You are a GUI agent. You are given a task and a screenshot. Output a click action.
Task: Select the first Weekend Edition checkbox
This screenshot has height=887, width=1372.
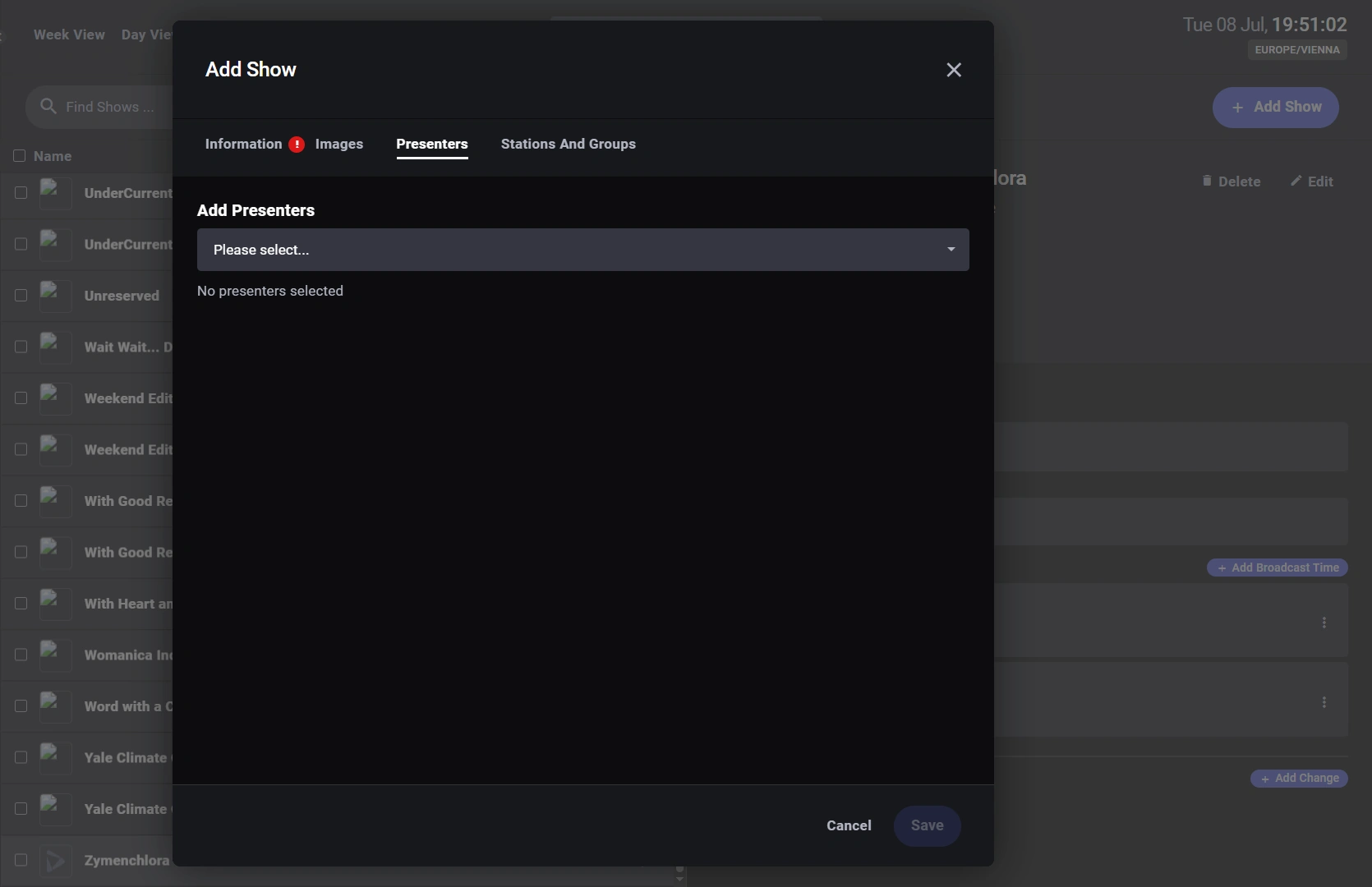21,398
